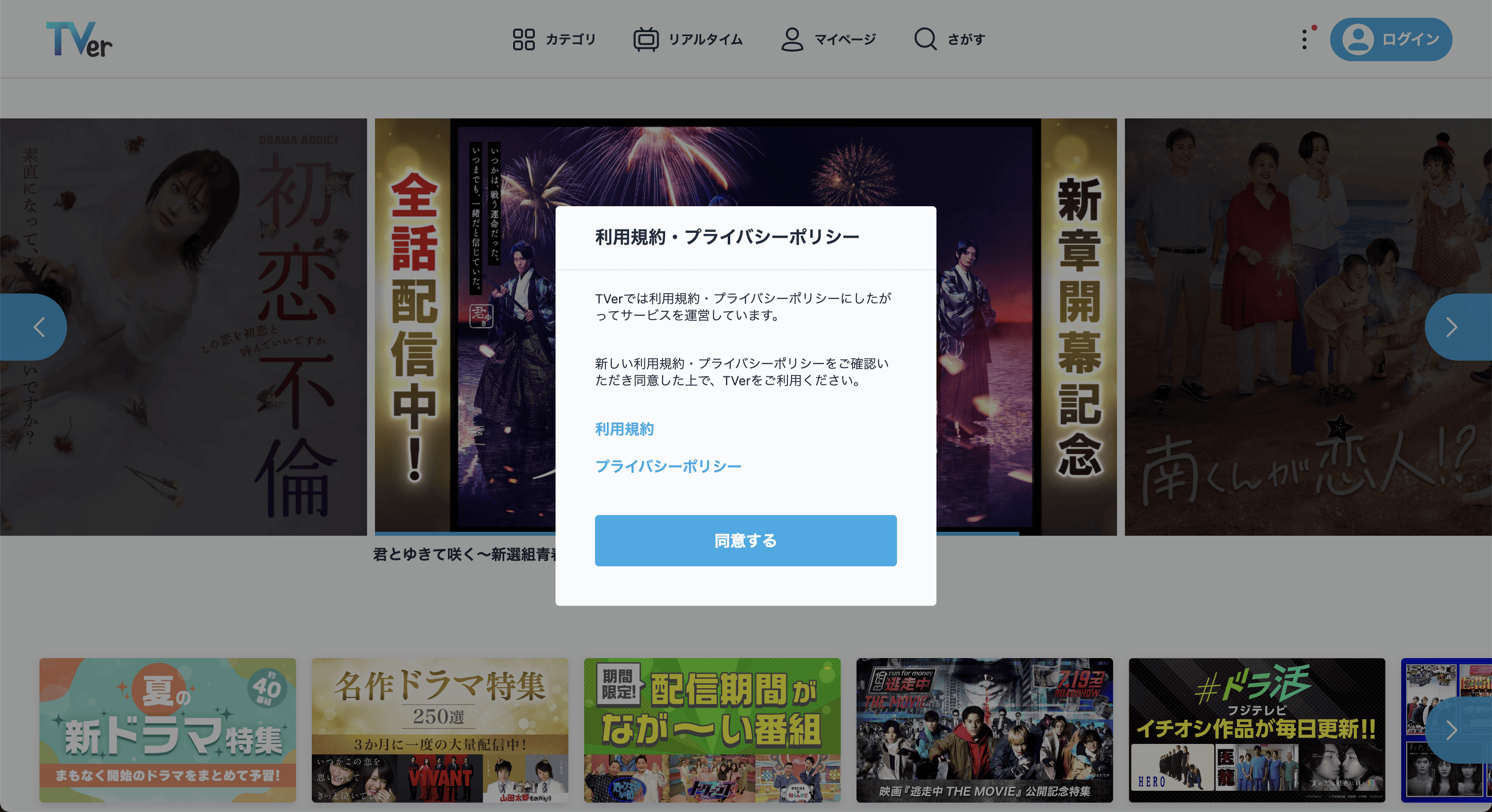Open the 南くんが恋人!? hero banner

1308,327
